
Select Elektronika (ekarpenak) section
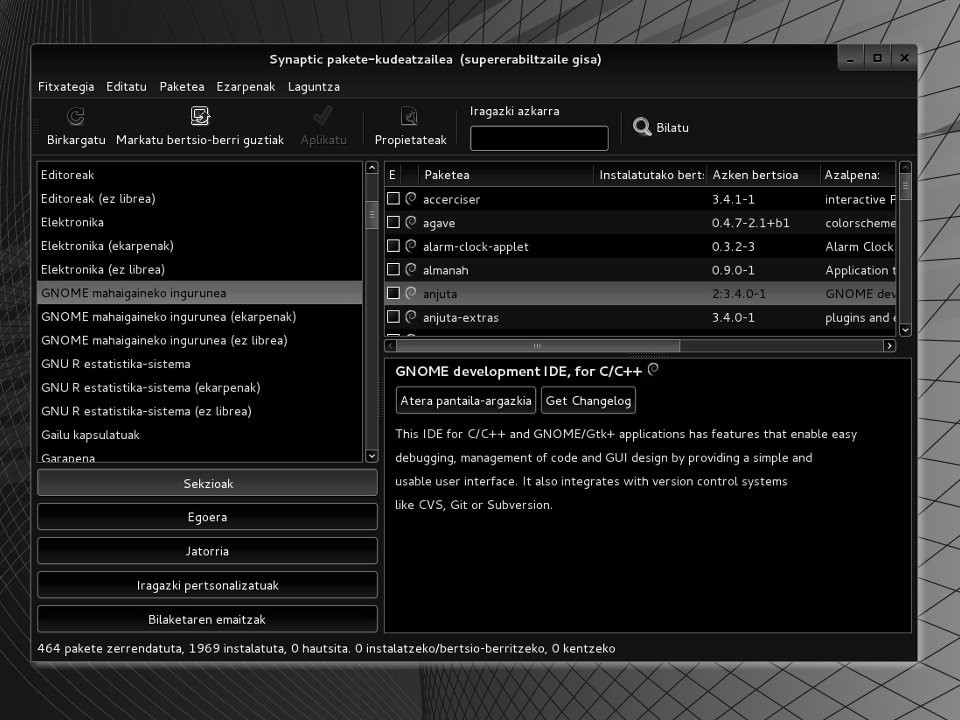pyautogui.click(x=200, y=246)
